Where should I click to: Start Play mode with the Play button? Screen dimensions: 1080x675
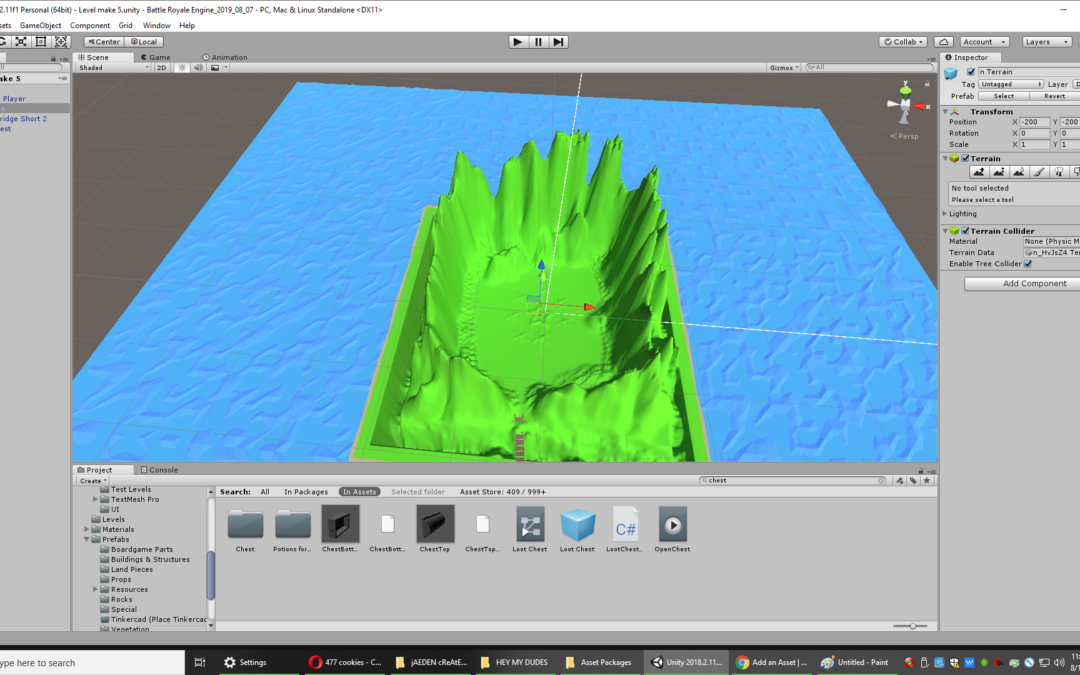pos(518,42)
